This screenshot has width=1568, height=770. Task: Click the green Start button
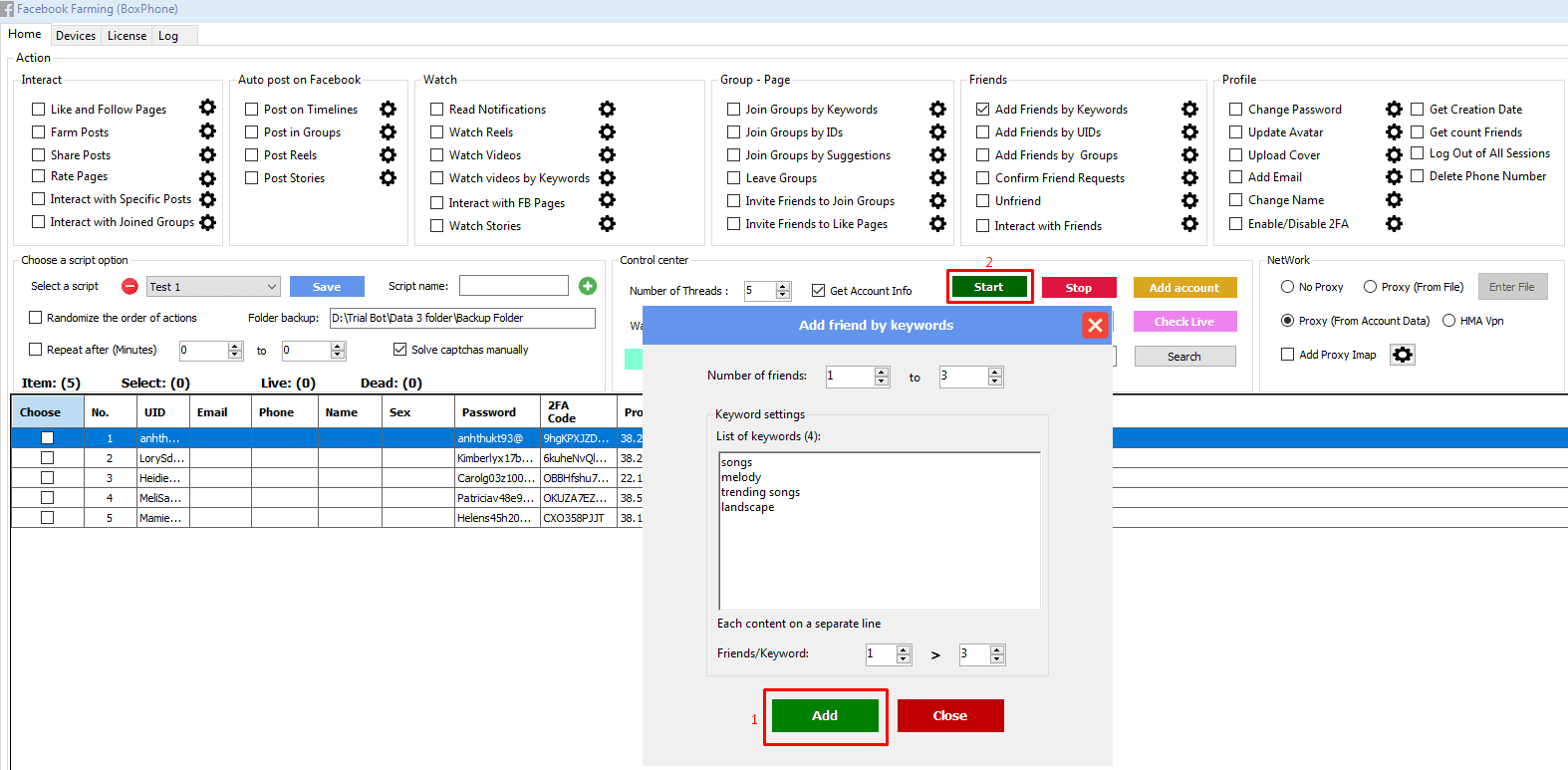click(988, 287)
